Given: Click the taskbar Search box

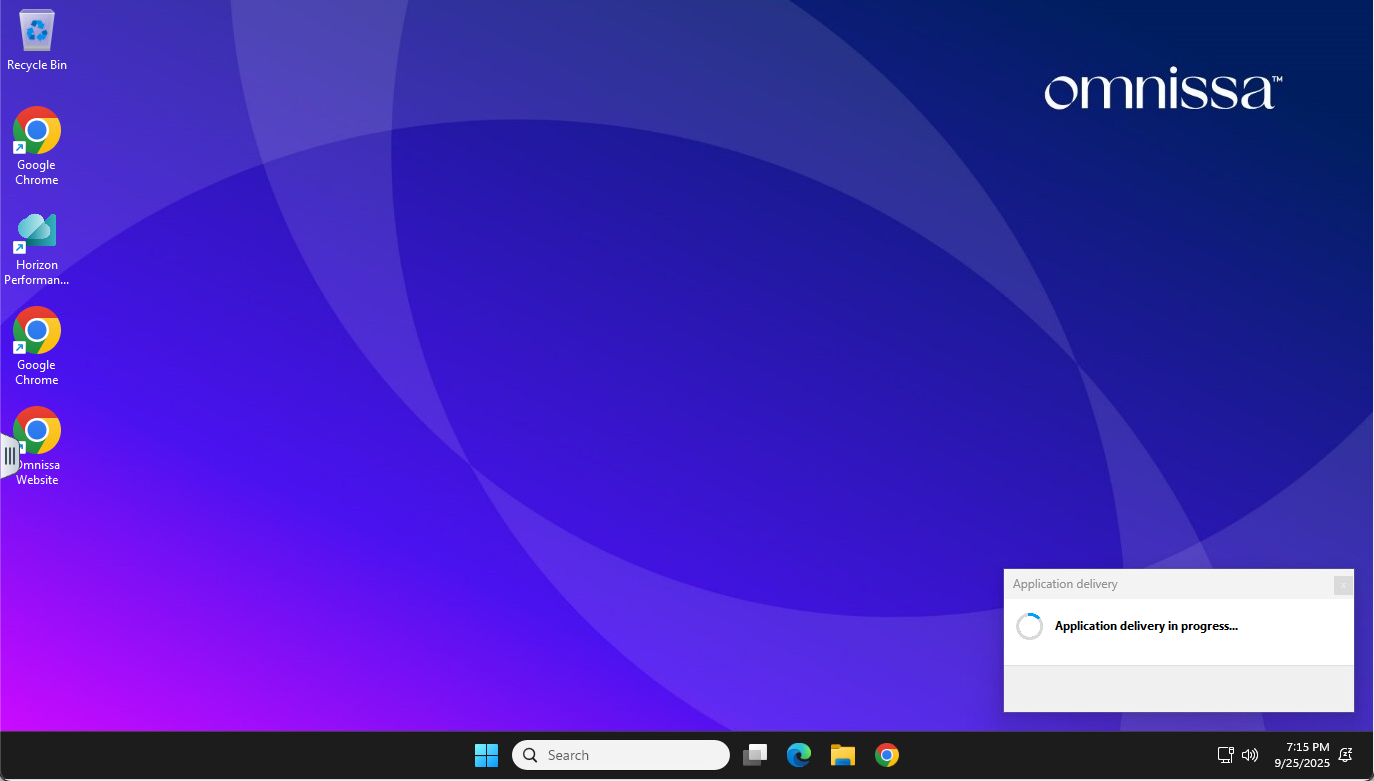Looking at the screenshot, I should 621,755.
